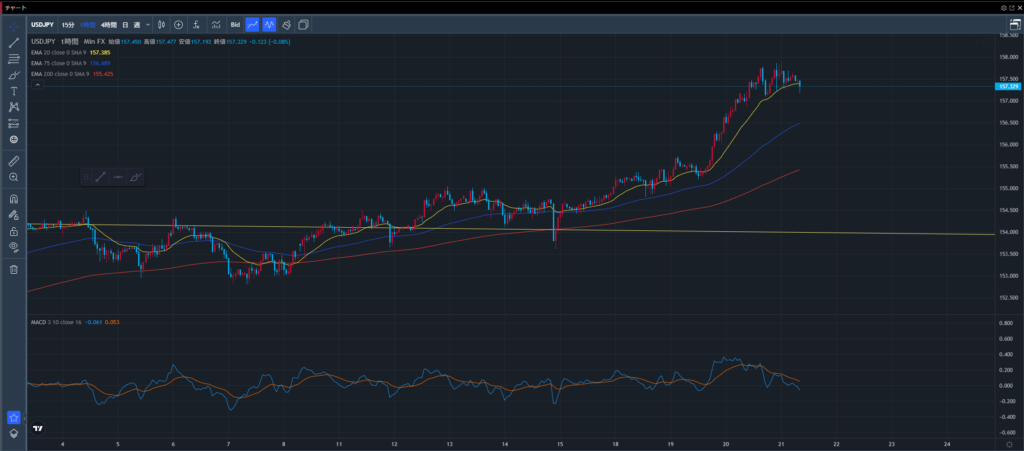The width and height of the screenshot is (1024, 451).
Task: Toggle magnet mode in the left toolbar
Action: tap(14, 198)
